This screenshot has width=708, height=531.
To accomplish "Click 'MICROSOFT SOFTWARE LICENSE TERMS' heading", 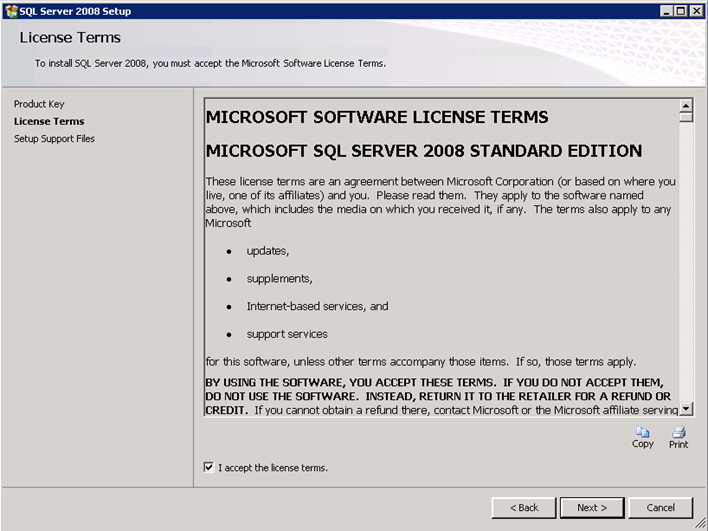I will tap(377, 117).
